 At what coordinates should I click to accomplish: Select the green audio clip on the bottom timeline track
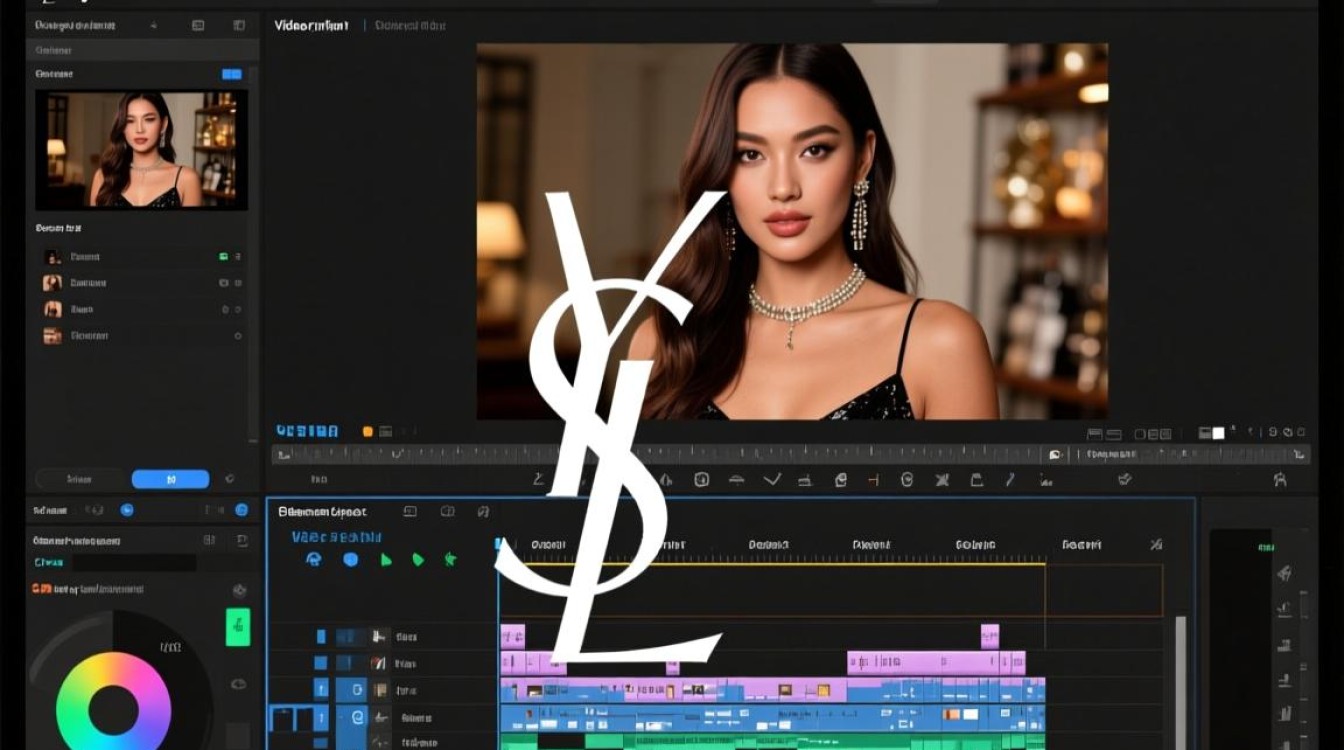pyautogui.click(x=772, y=742)
